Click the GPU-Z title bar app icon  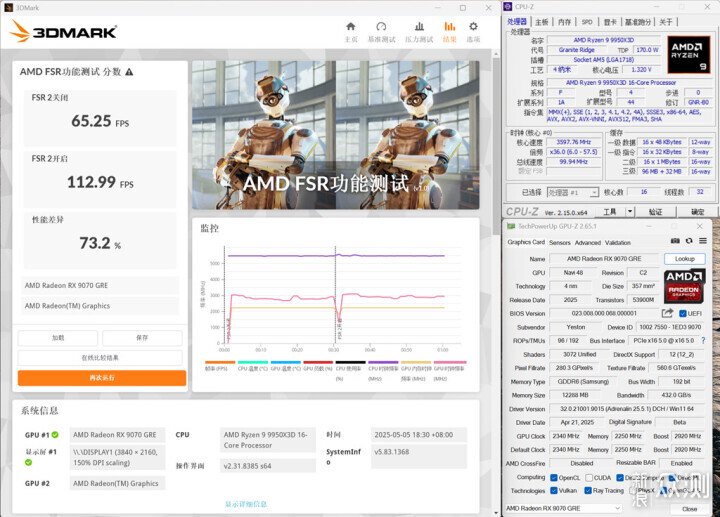(511, 226)
